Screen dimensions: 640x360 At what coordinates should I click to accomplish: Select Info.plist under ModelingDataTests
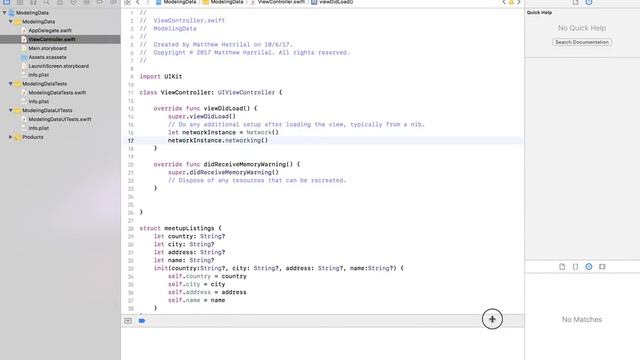coord(38,101)
